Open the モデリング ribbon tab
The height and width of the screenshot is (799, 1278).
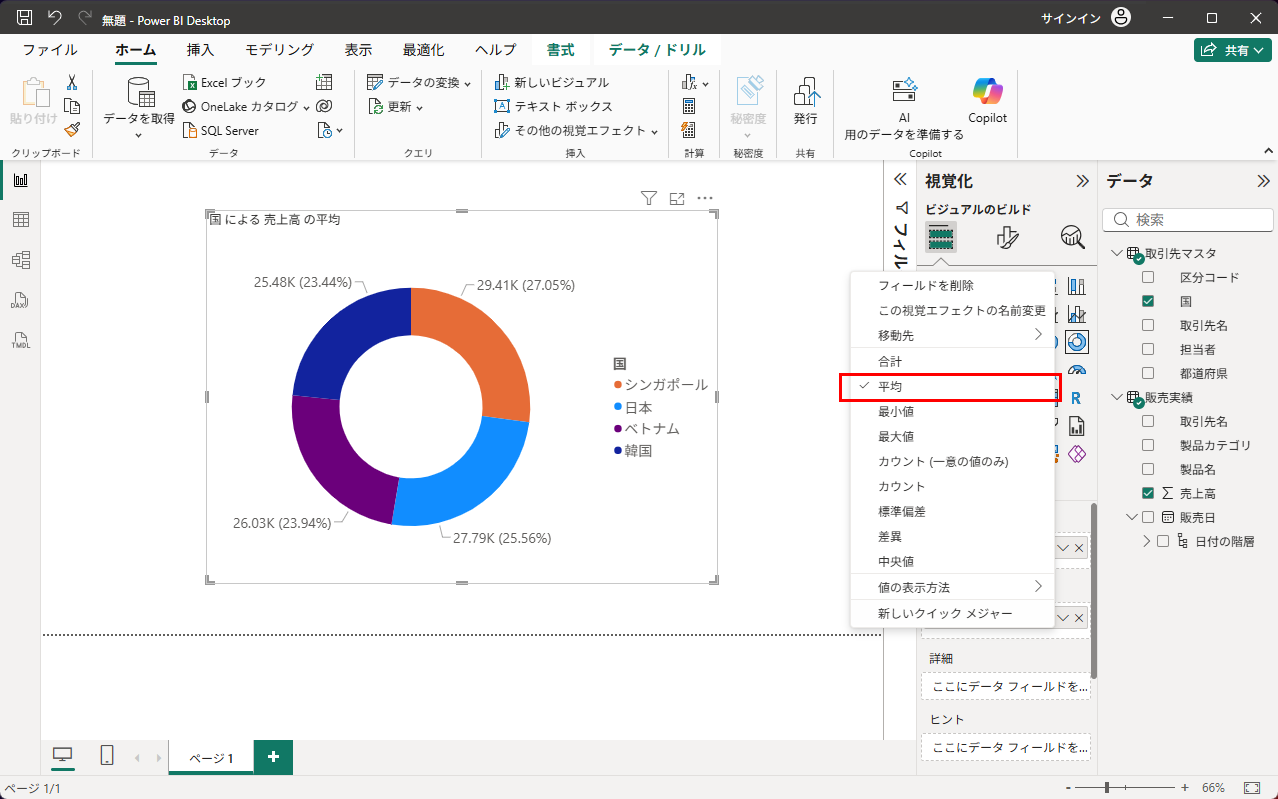[279, 50]
